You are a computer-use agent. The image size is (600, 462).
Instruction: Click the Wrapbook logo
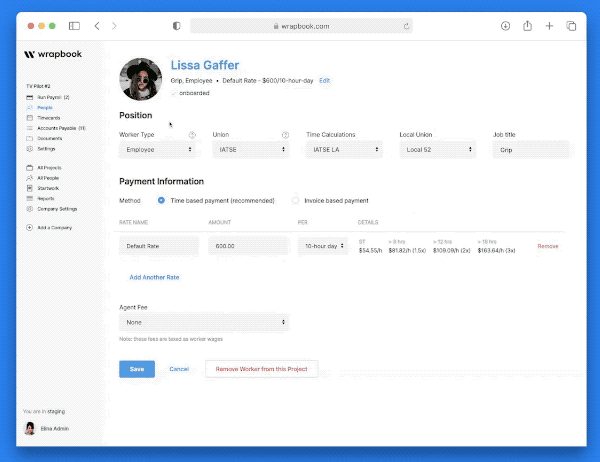click(53, 54)
